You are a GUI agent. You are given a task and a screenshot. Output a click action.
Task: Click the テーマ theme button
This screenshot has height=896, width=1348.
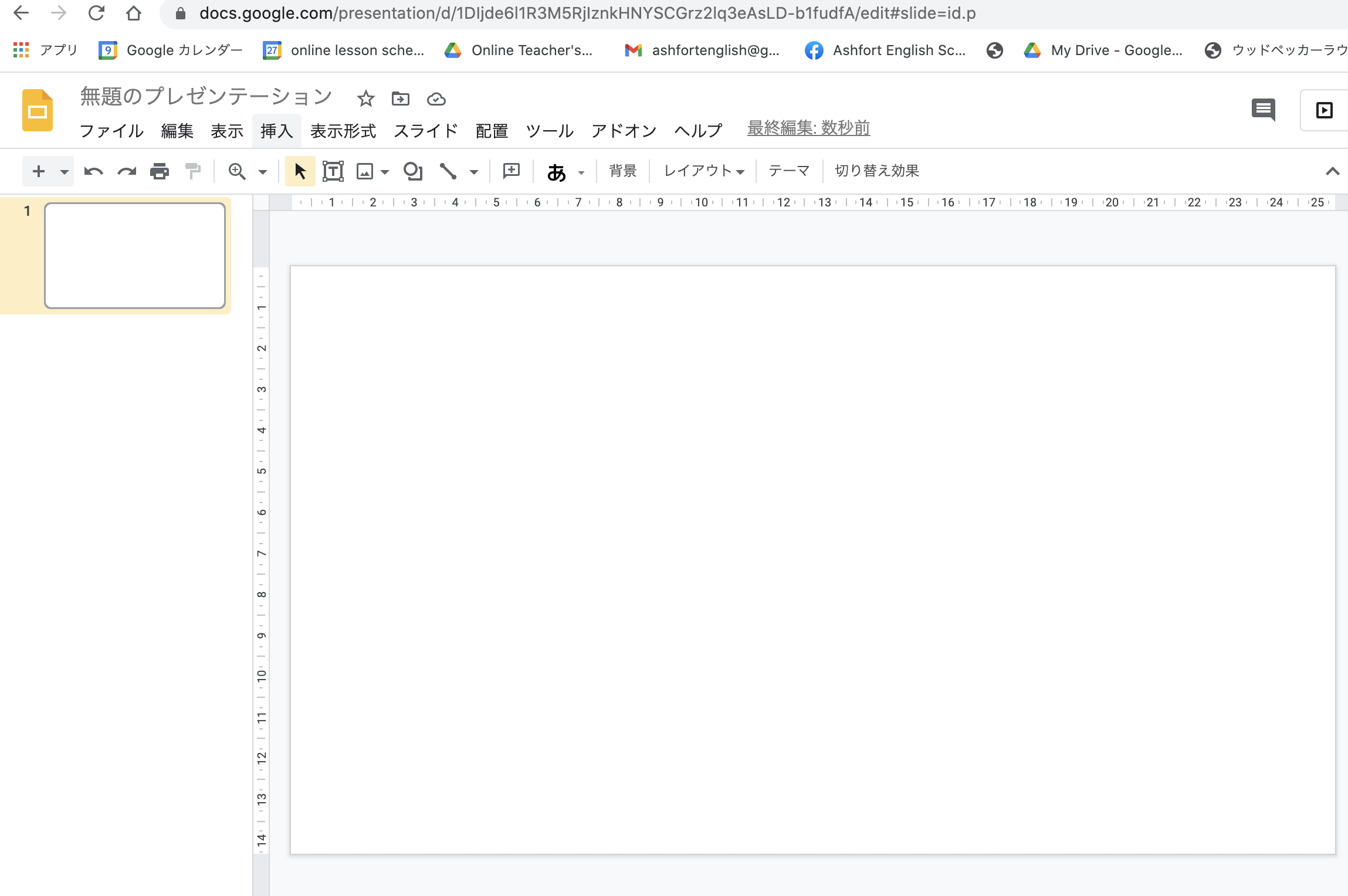click(789, 171)
